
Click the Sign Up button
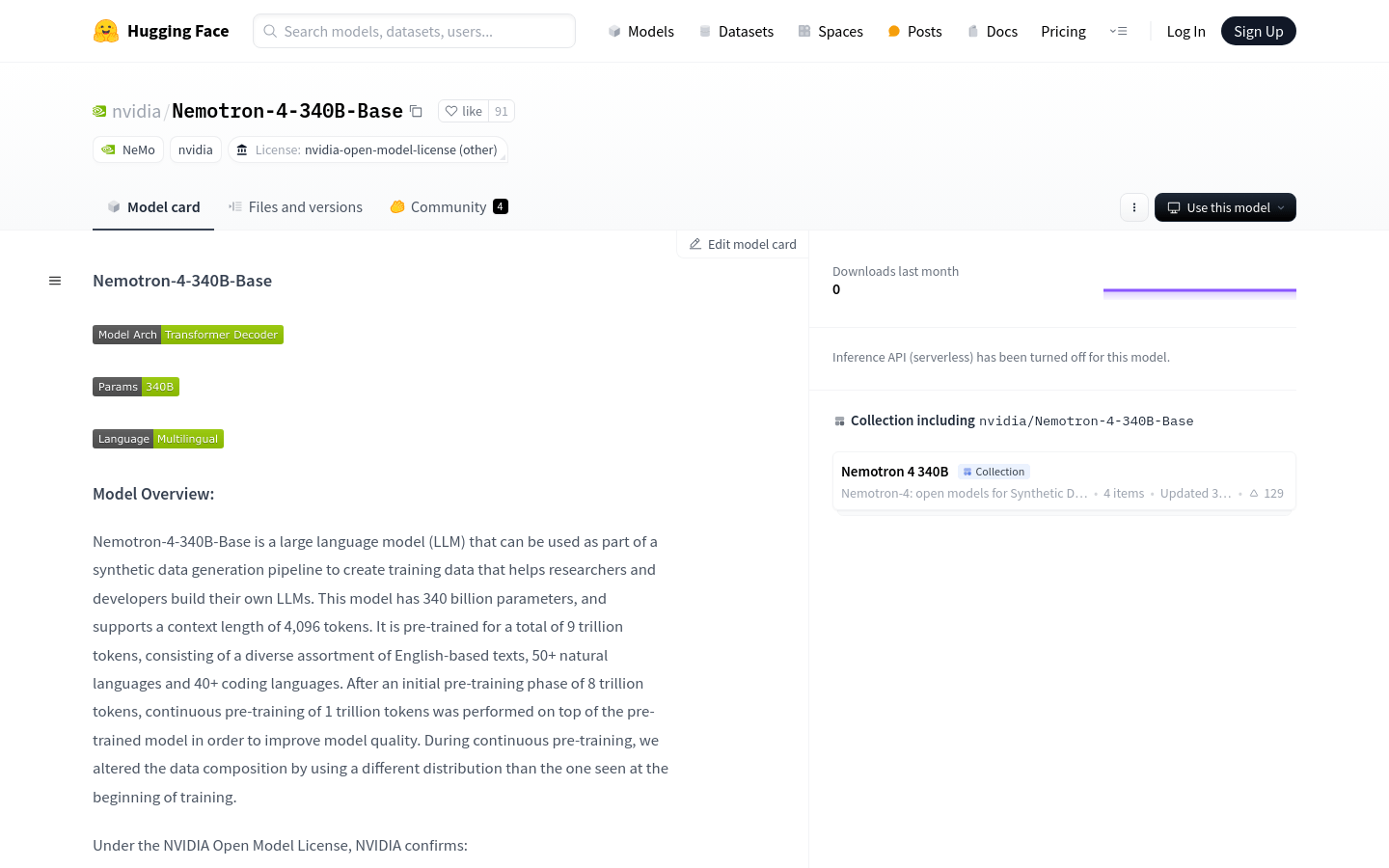point(1258,31)
